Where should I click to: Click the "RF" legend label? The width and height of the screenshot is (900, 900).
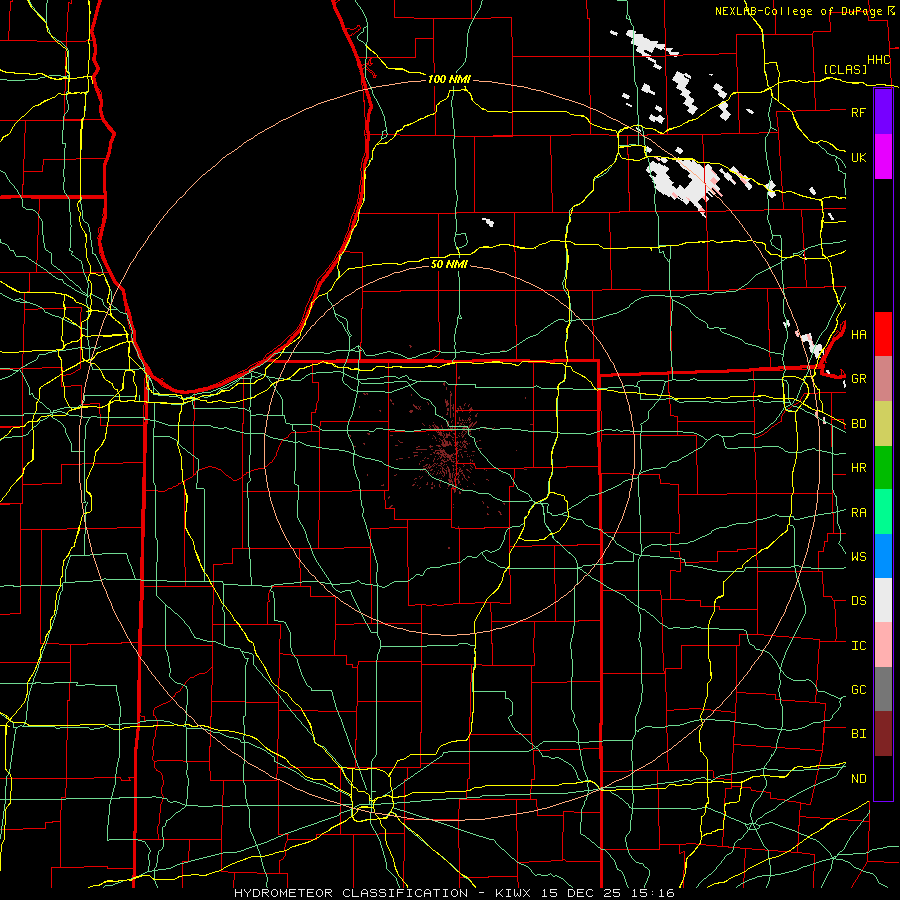858,112
